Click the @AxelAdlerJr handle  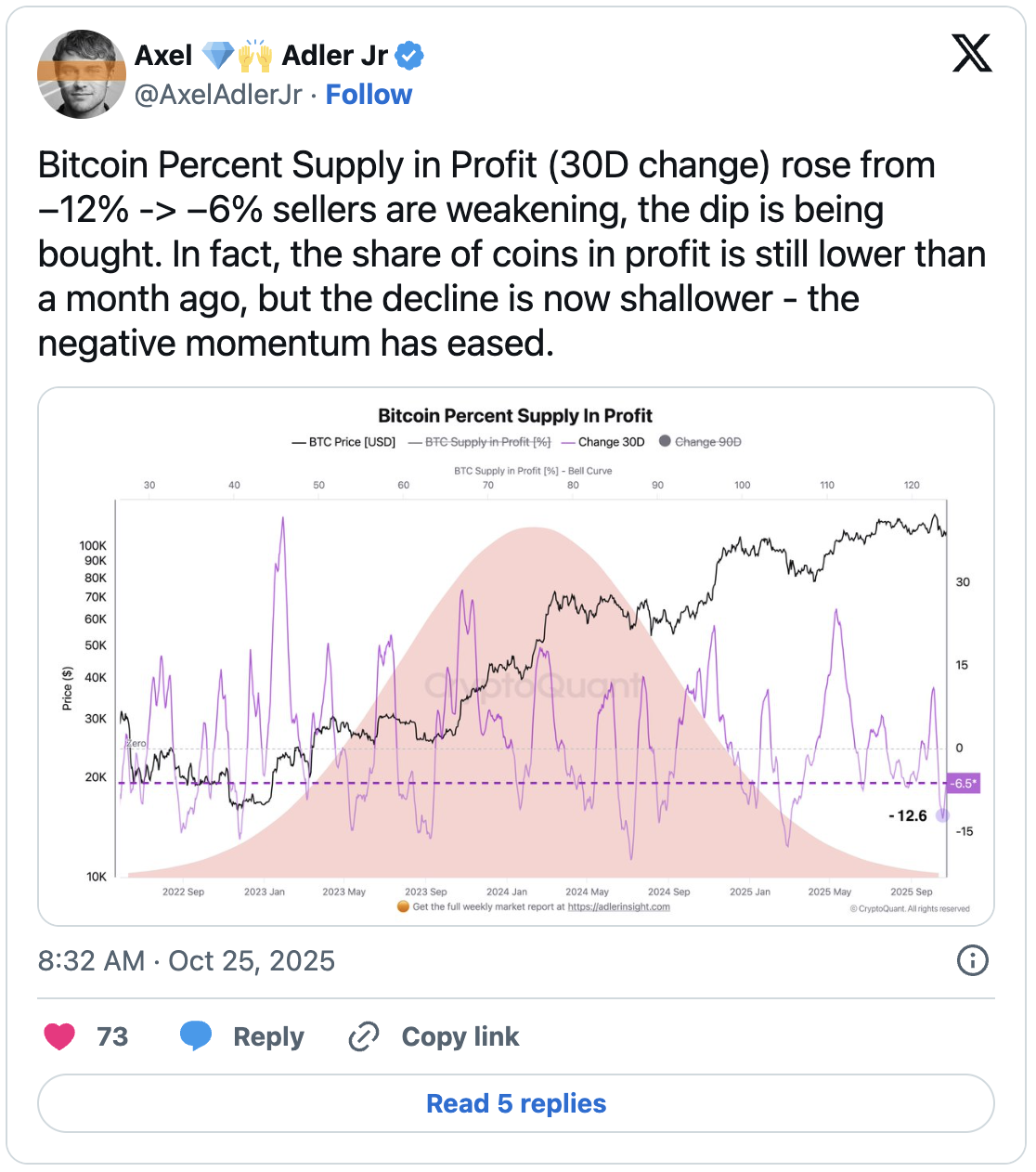[218, 95]
